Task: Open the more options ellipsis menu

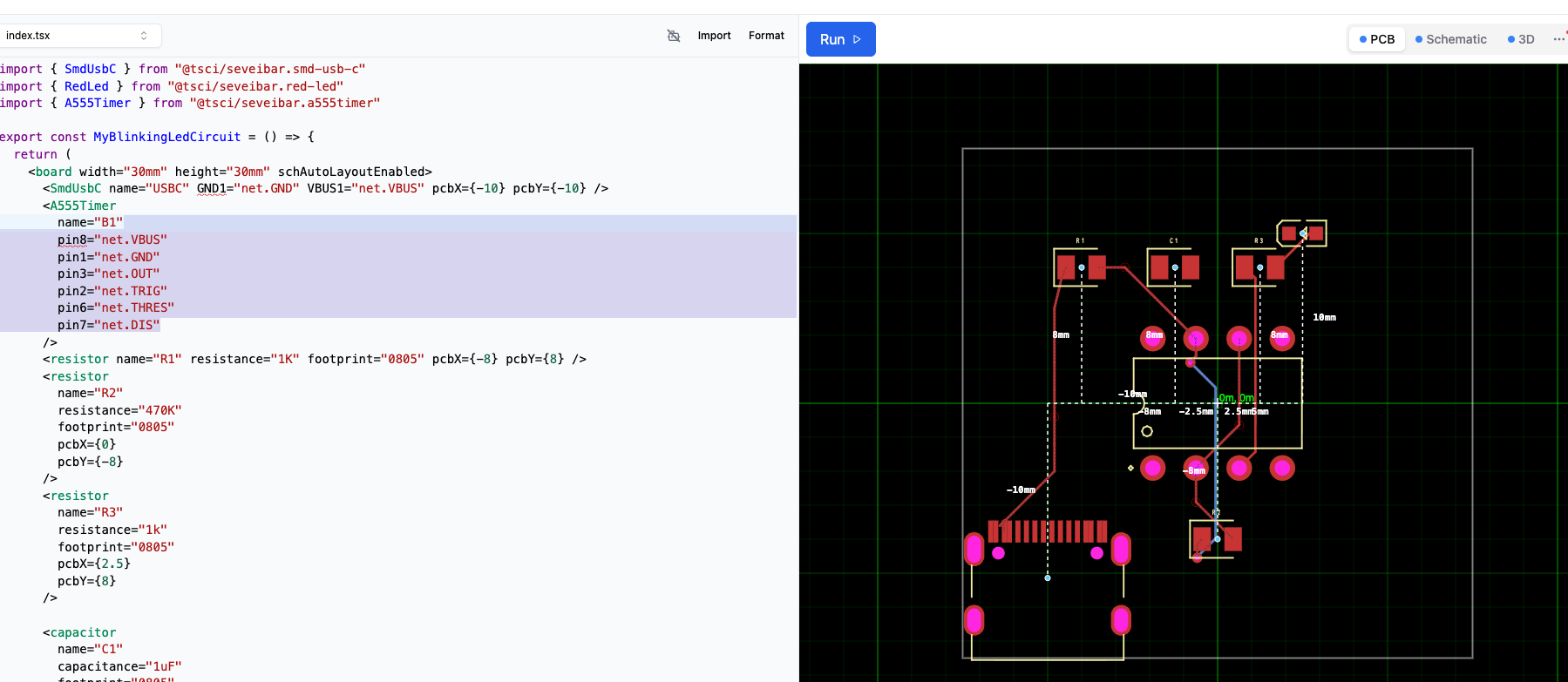Action: click(1558, 39)
